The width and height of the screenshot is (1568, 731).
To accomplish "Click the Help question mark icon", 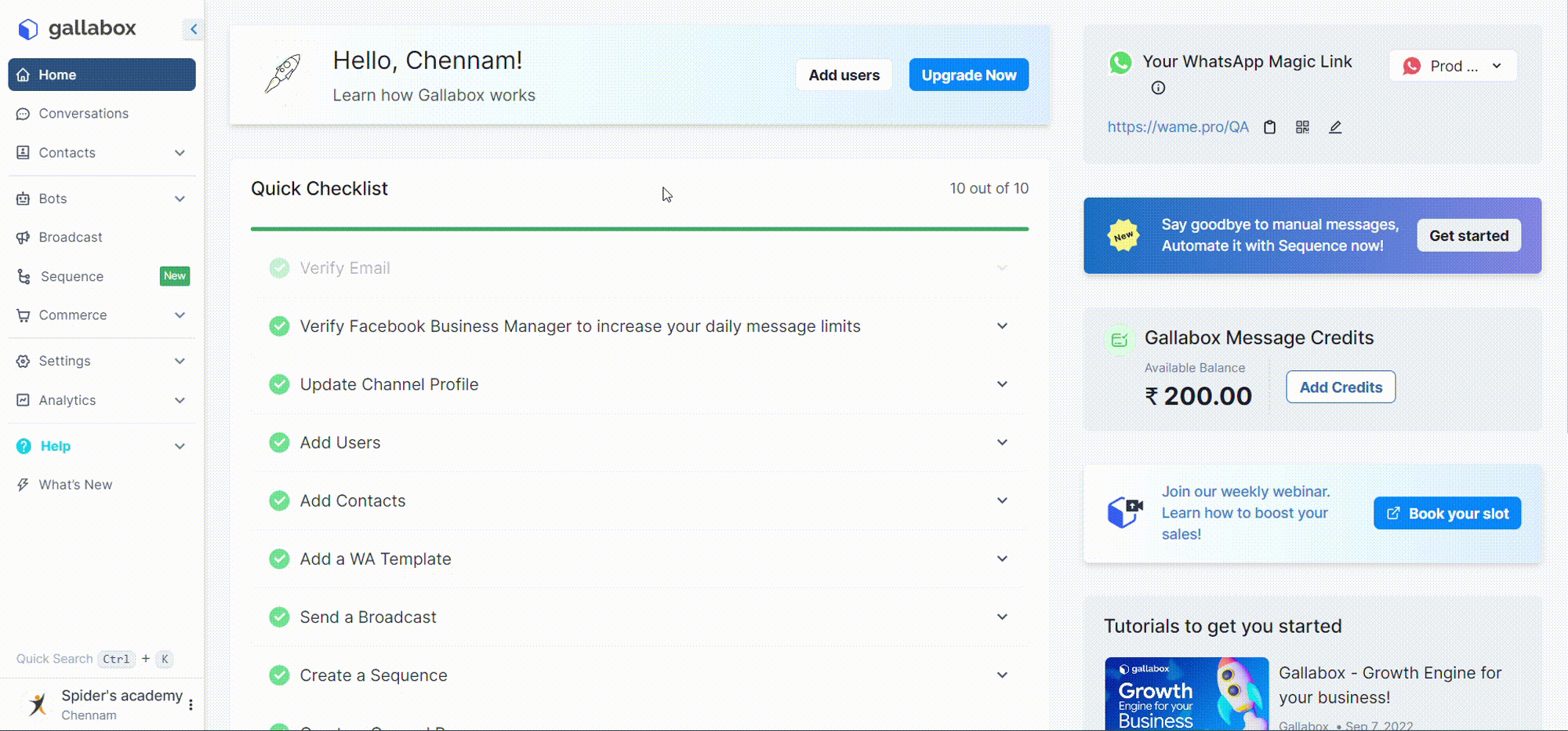I will pos(24,446).
